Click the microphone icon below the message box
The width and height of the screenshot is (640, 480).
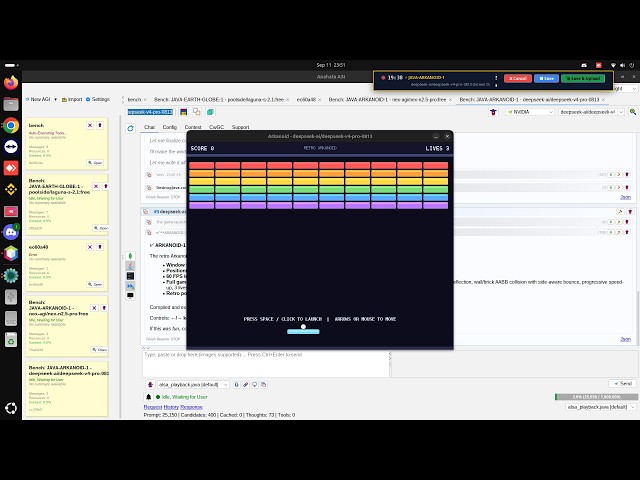point(236,384)
